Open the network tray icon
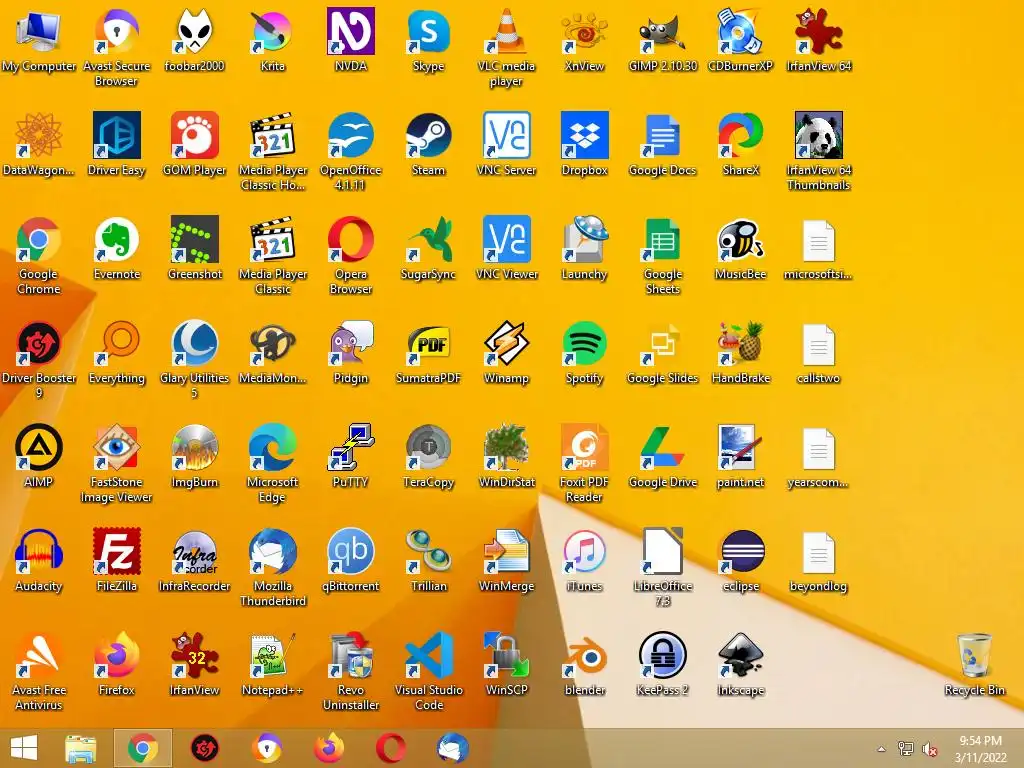This screenshot has height=768, width=1024. pos(905,749)
